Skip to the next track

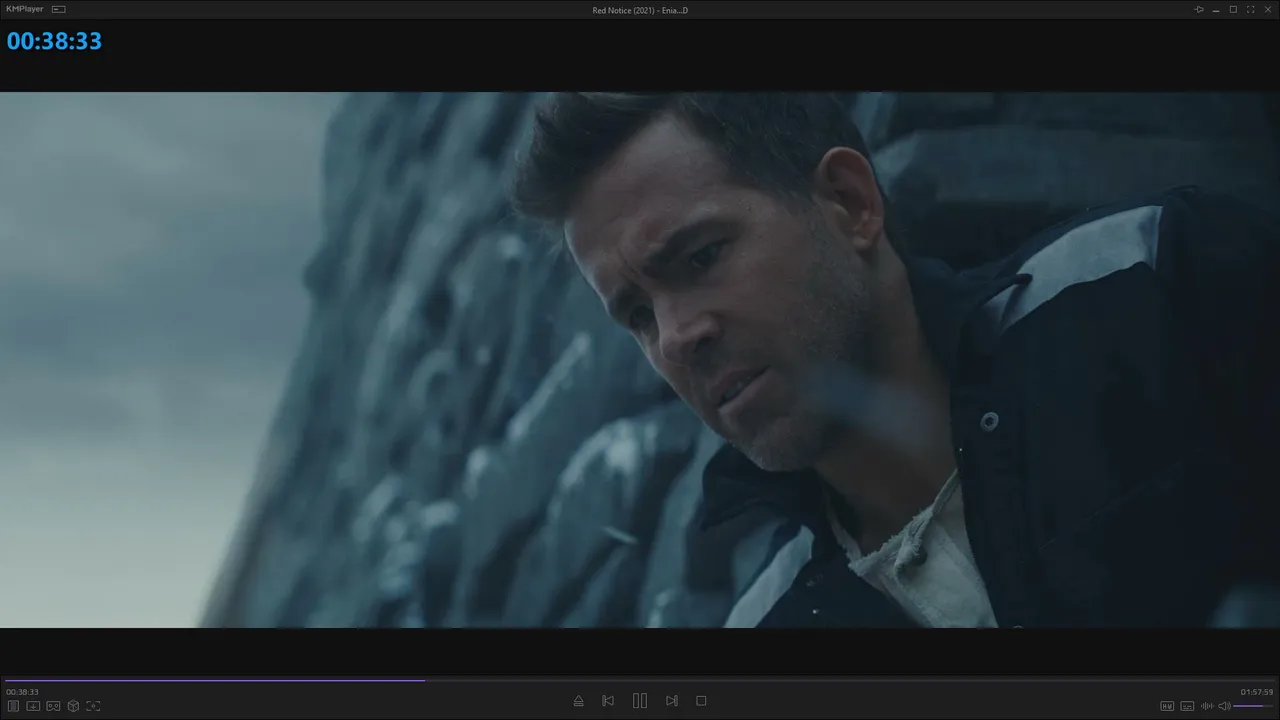point(672,701)
